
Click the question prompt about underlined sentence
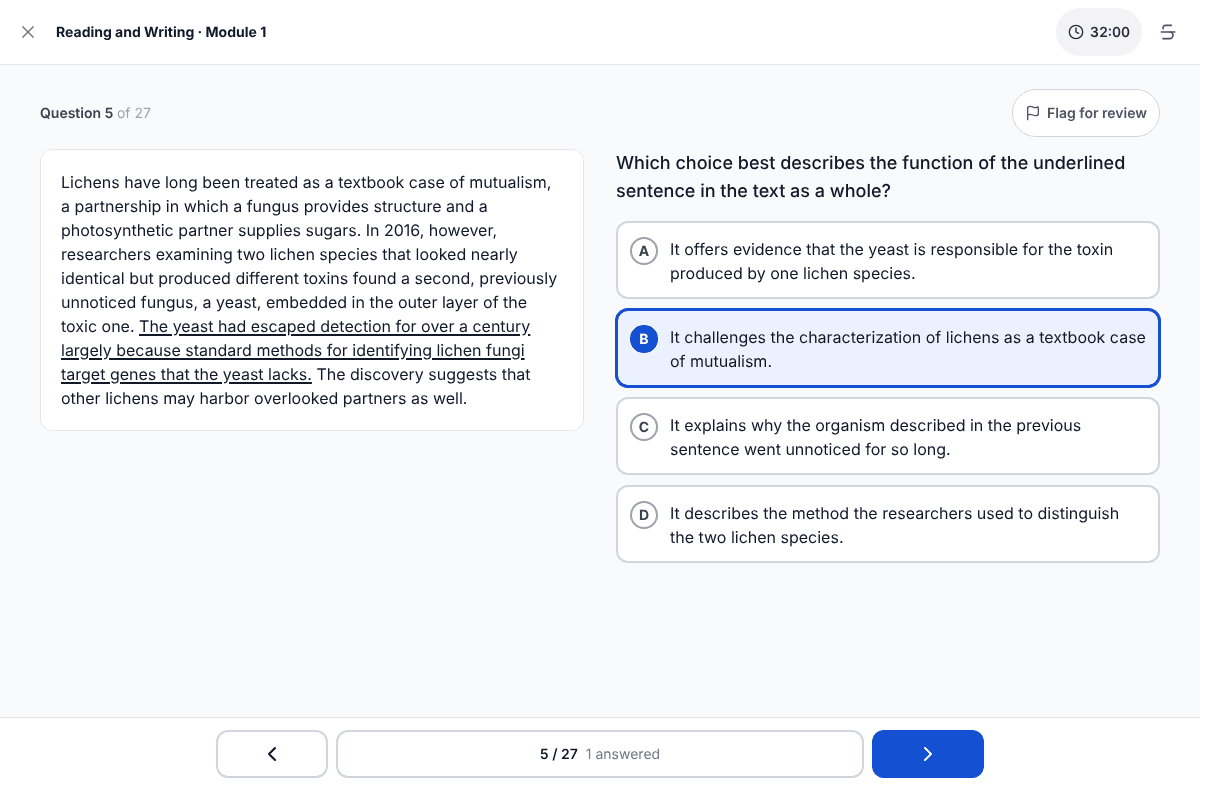pyautogui.click(x=870, y=177)
